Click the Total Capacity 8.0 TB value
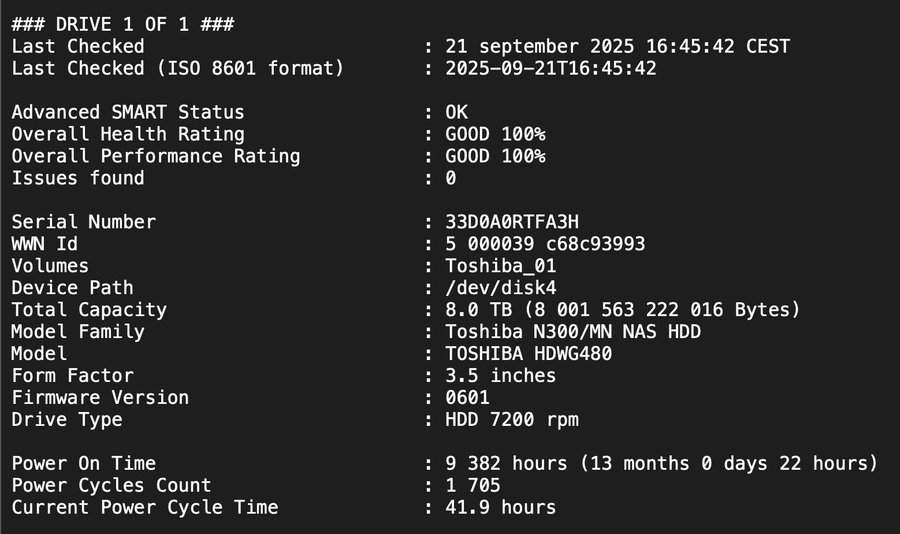The width and height of the screenshot is (900, 534). coord(479,310)
